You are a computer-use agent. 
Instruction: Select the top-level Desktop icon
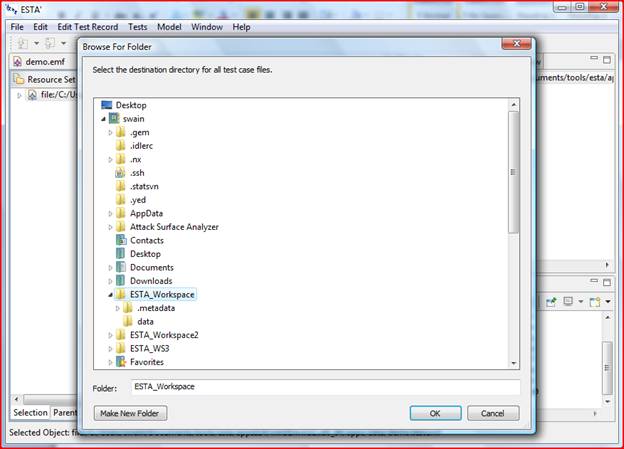point(107,104)
